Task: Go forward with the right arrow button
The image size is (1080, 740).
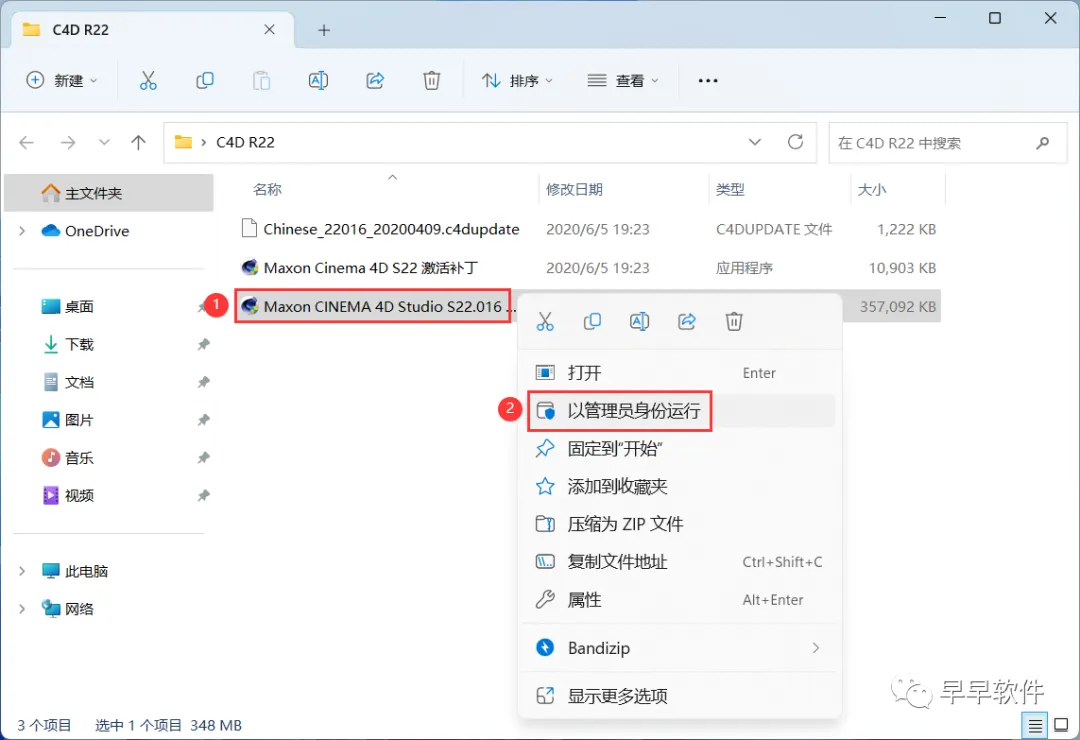Action: click(x=68, y=143)
